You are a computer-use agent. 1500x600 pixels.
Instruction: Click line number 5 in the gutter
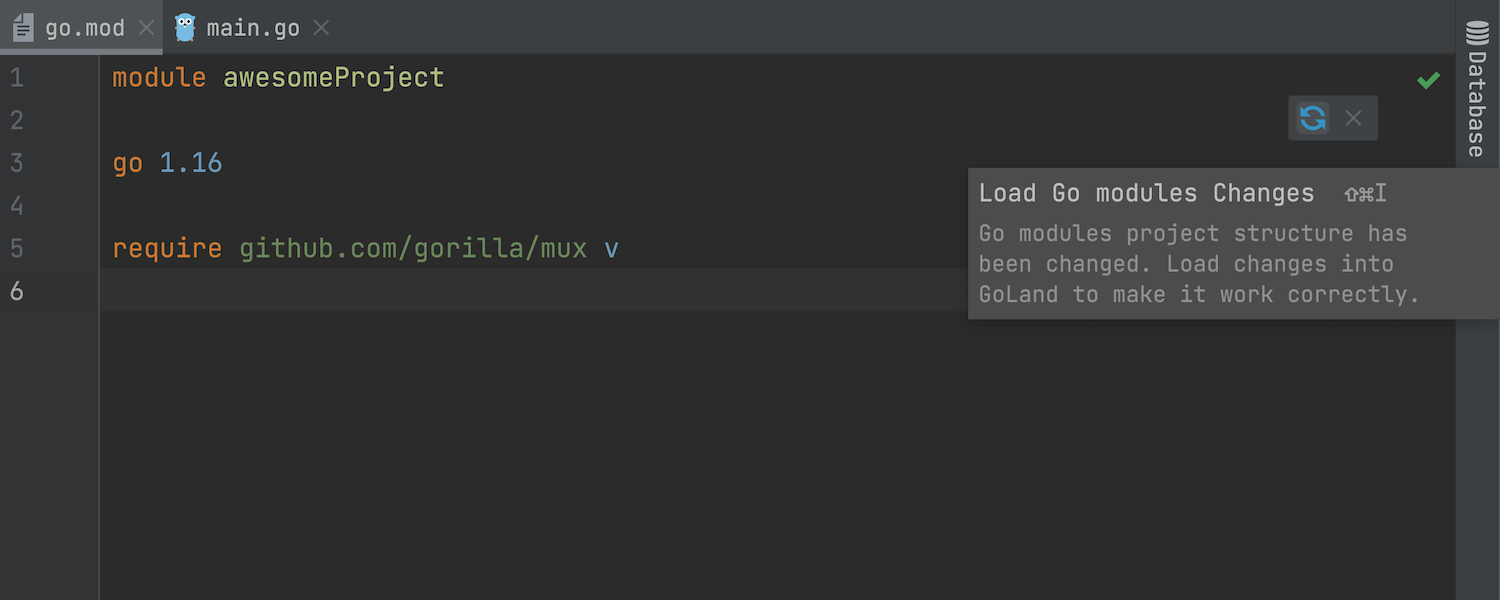[16, 248]
